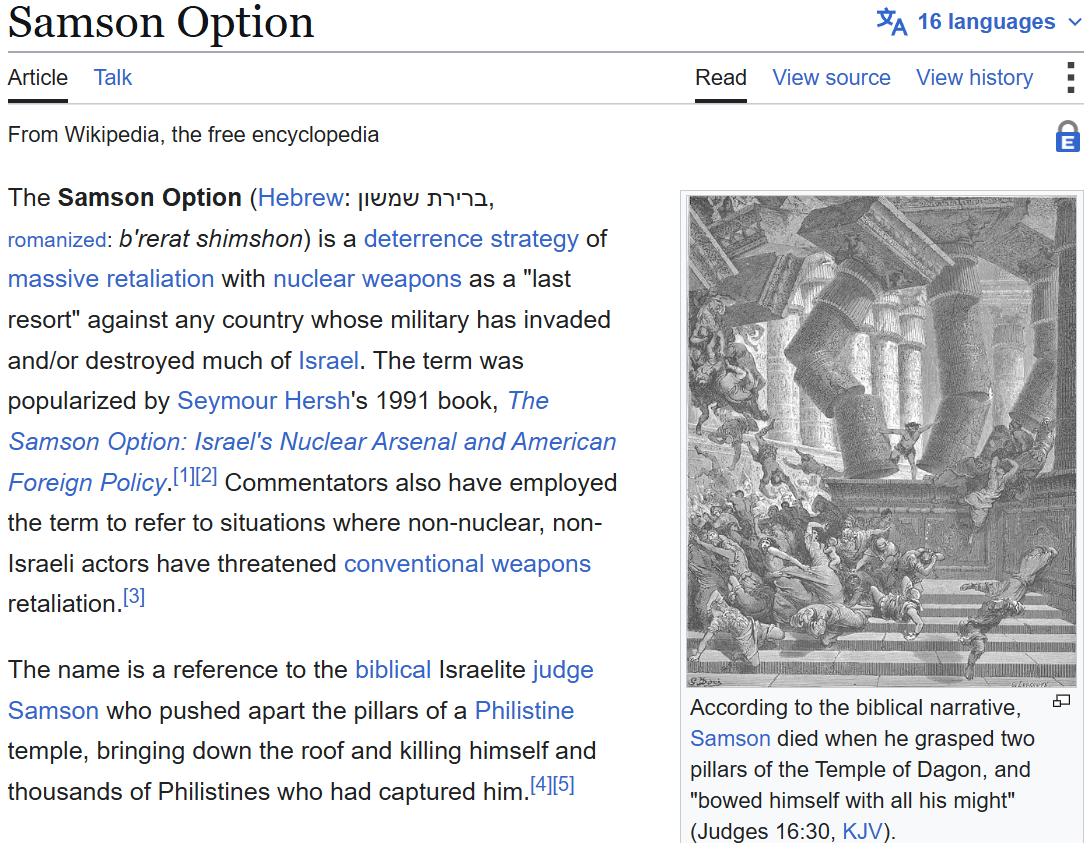
Task: Jump to citation [2]
Action: pos(206,477)
